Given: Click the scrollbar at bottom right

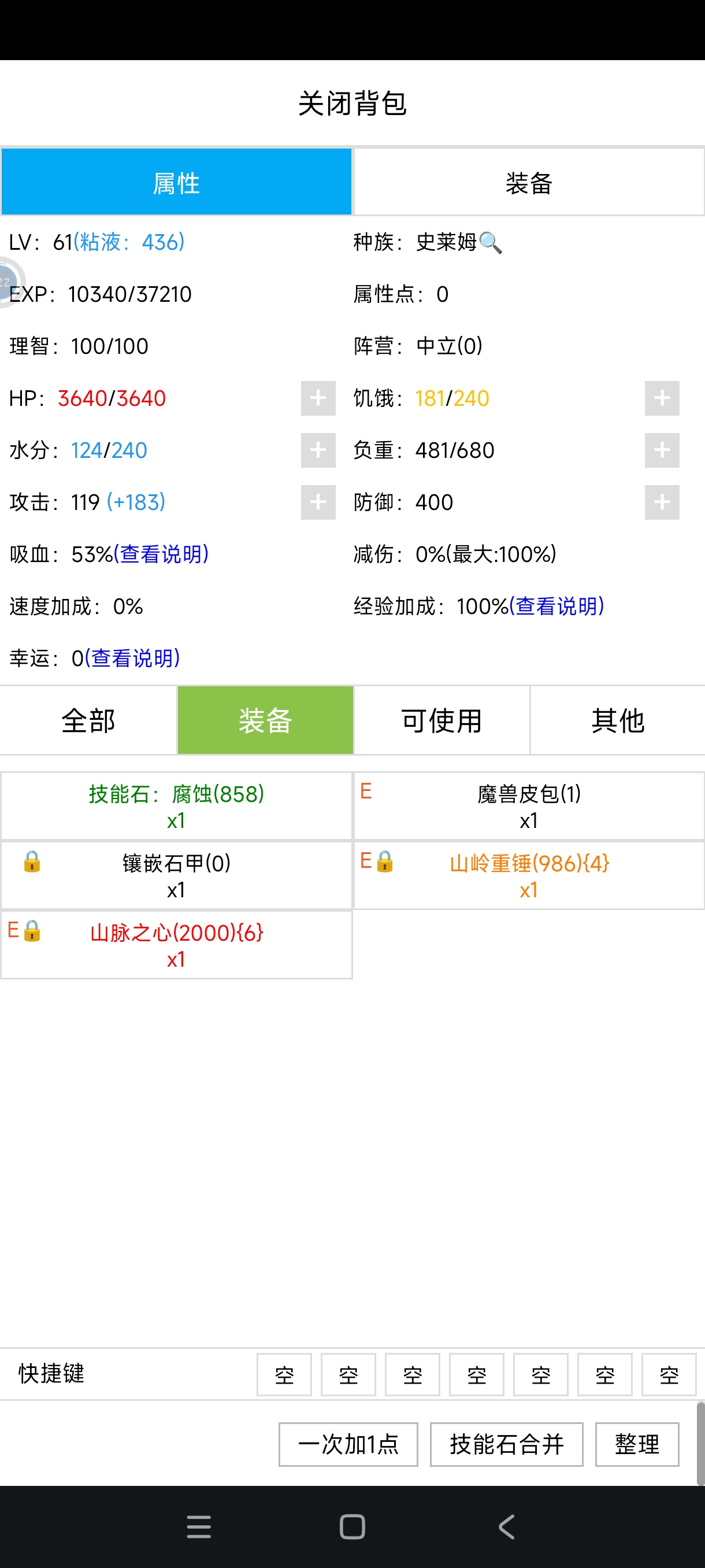Looking at the screenshot, I should 700,1443.
